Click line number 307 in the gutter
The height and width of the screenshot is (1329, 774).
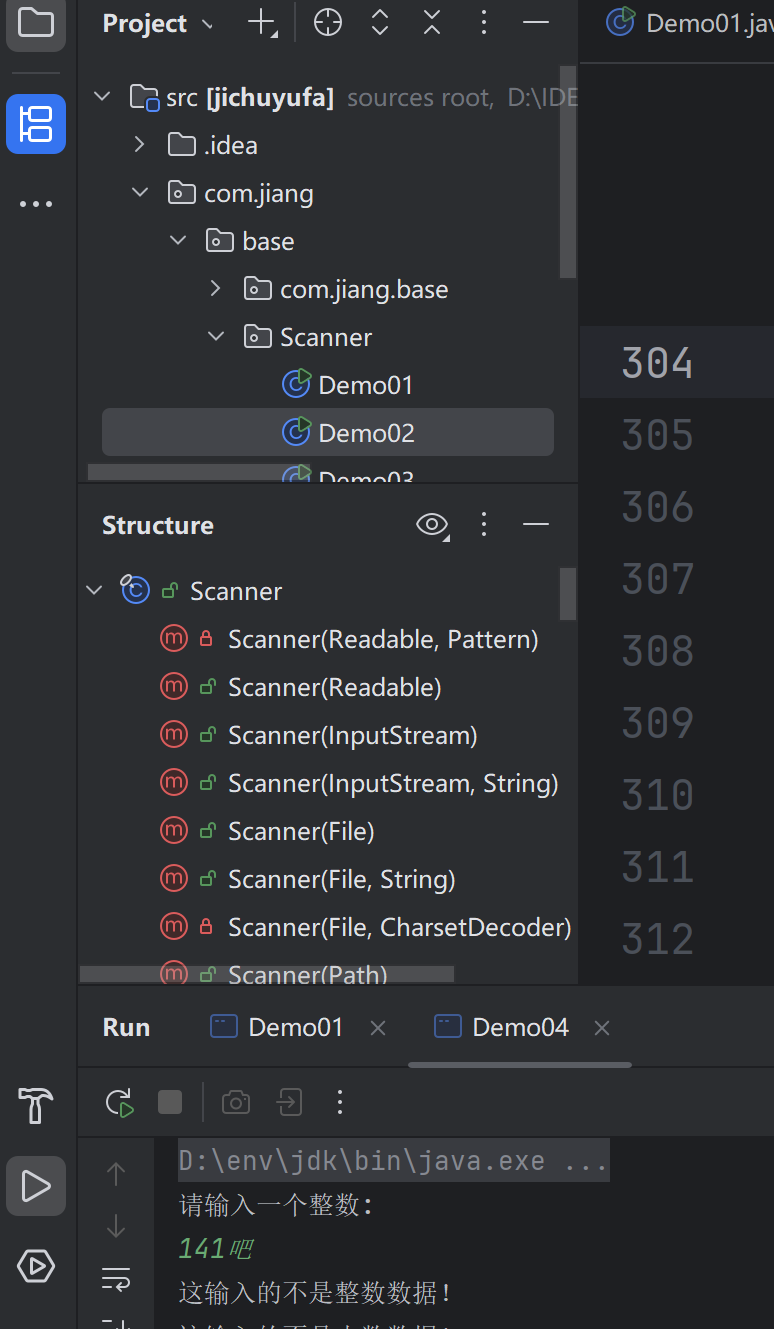pyautogui.click(x=657, y=579)
